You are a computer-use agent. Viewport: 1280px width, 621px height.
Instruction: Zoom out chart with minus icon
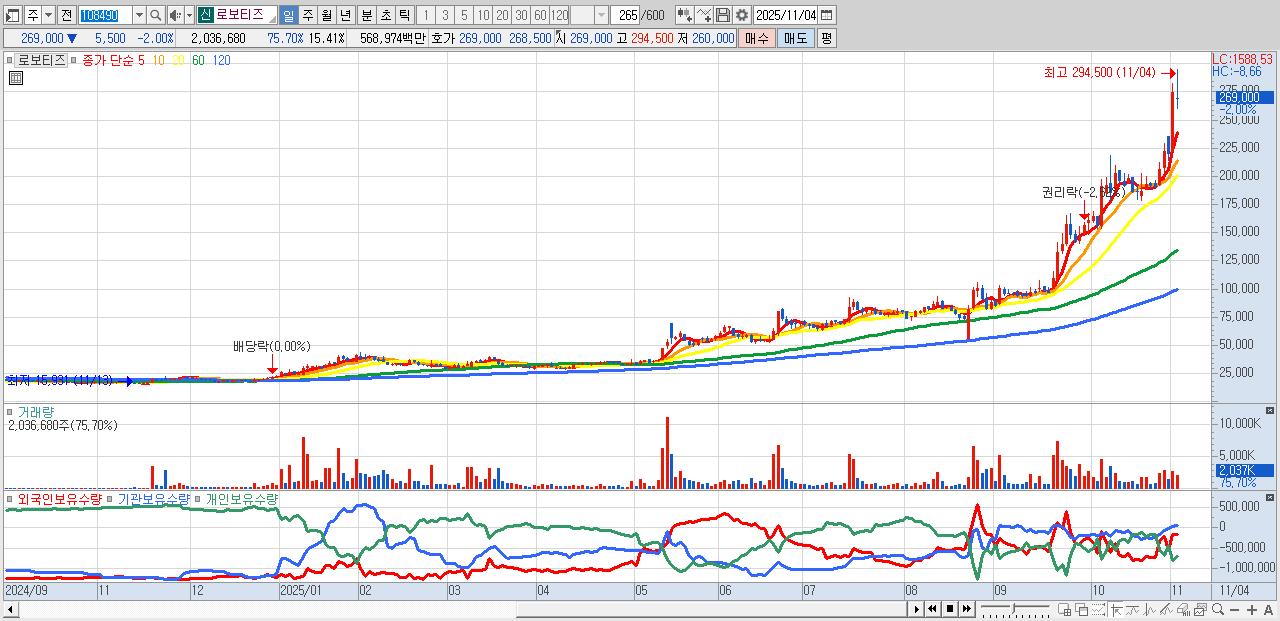[x=1235, y=610]
